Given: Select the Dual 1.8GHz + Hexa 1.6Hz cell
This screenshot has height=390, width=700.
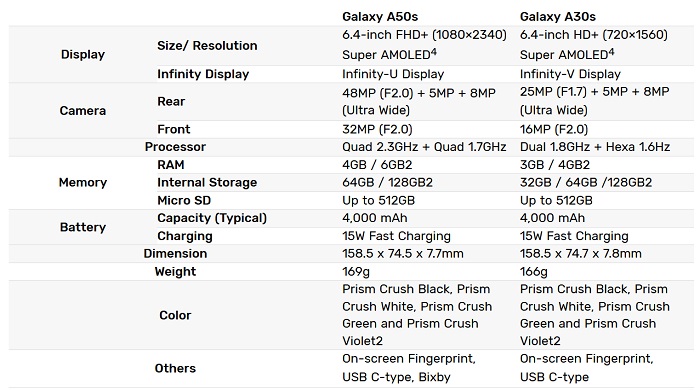Looking at the screenshot, I should [x=595, y=147].
